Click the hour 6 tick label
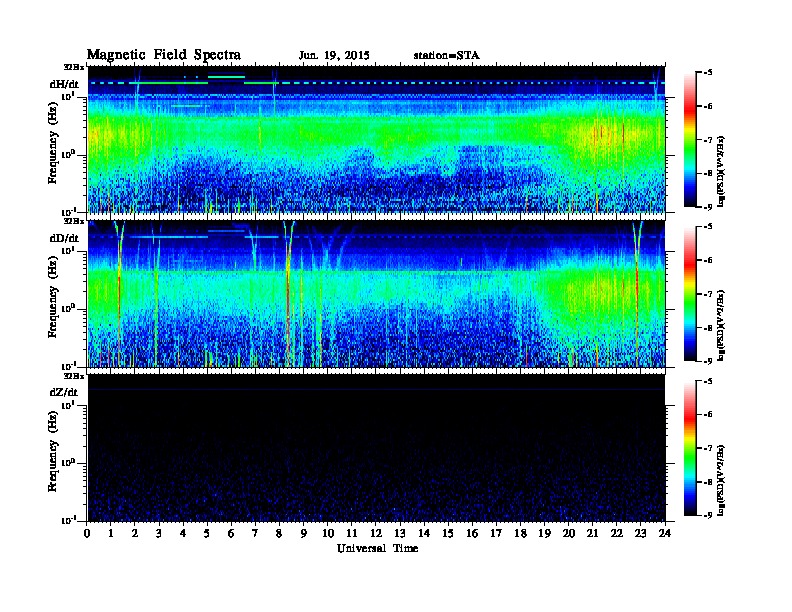This screenshot has width=792, height=612. pos(231,533)
